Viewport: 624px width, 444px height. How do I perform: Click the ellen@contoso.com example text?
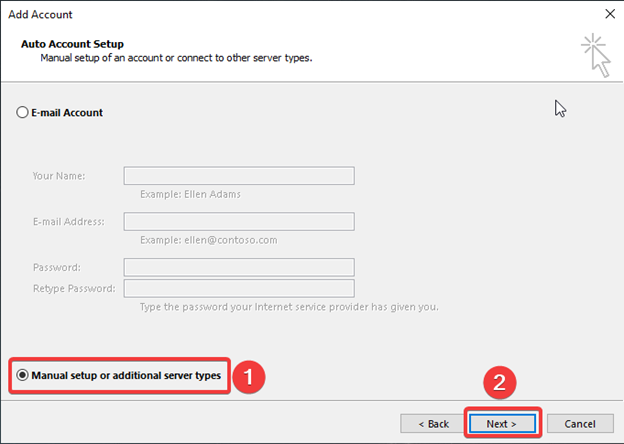[231, 240]
